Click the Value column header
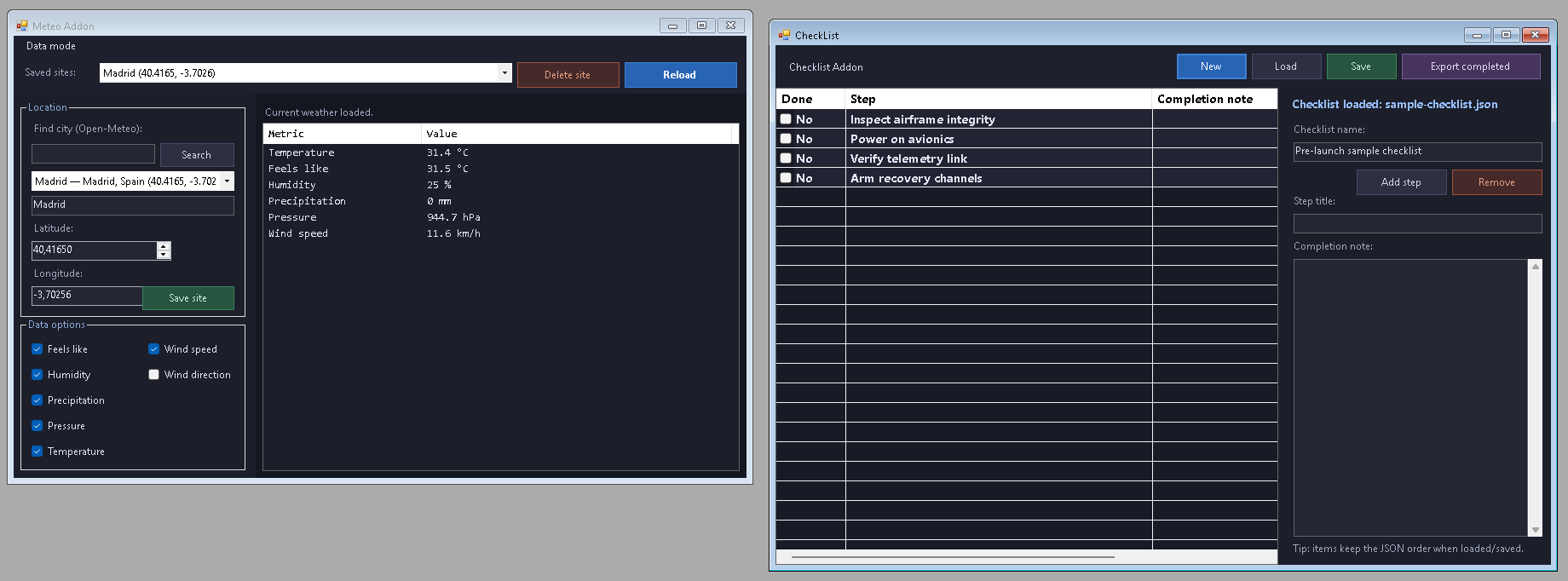Viewport: 1568px width, 581px height. click(x=577, y=134)
